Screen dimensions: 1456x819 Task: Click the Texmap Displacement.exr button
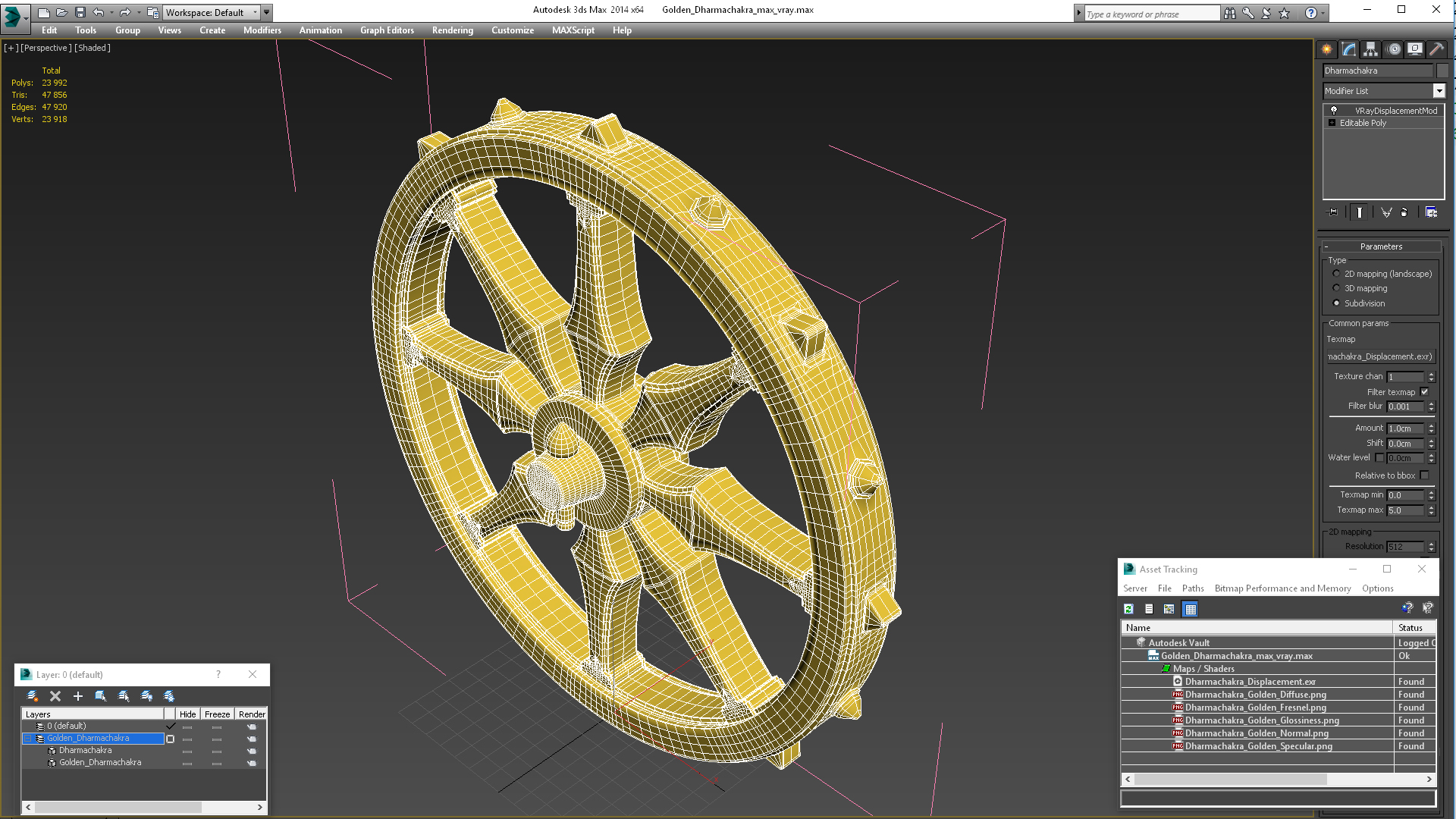1380,356
